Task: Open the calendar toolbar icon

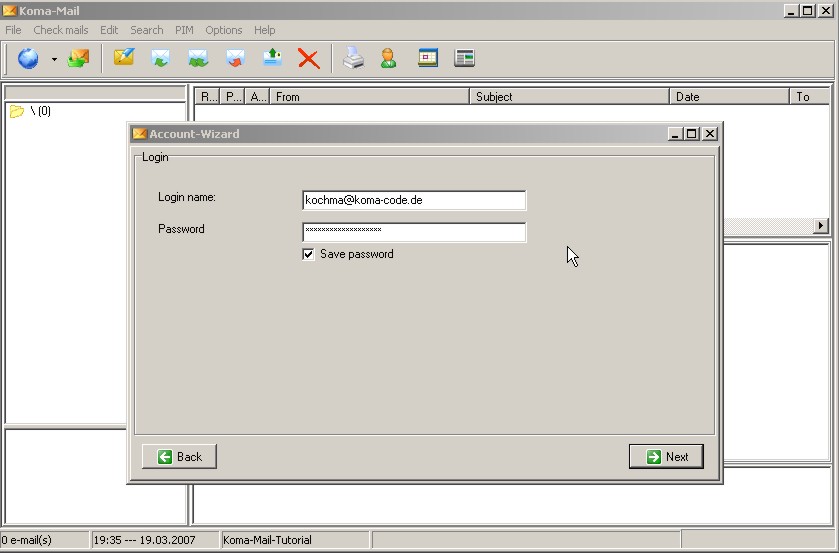Action: coord(428,58)
